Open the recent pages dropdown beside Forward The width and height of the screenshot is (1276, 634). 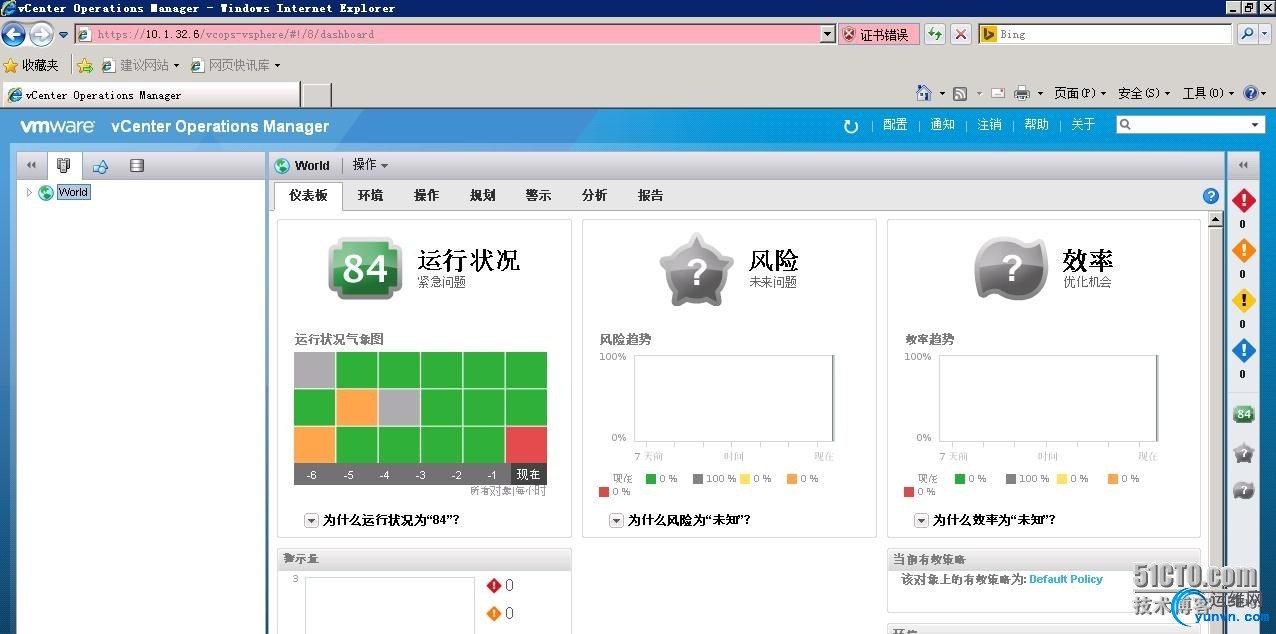(x=63, y=35)
